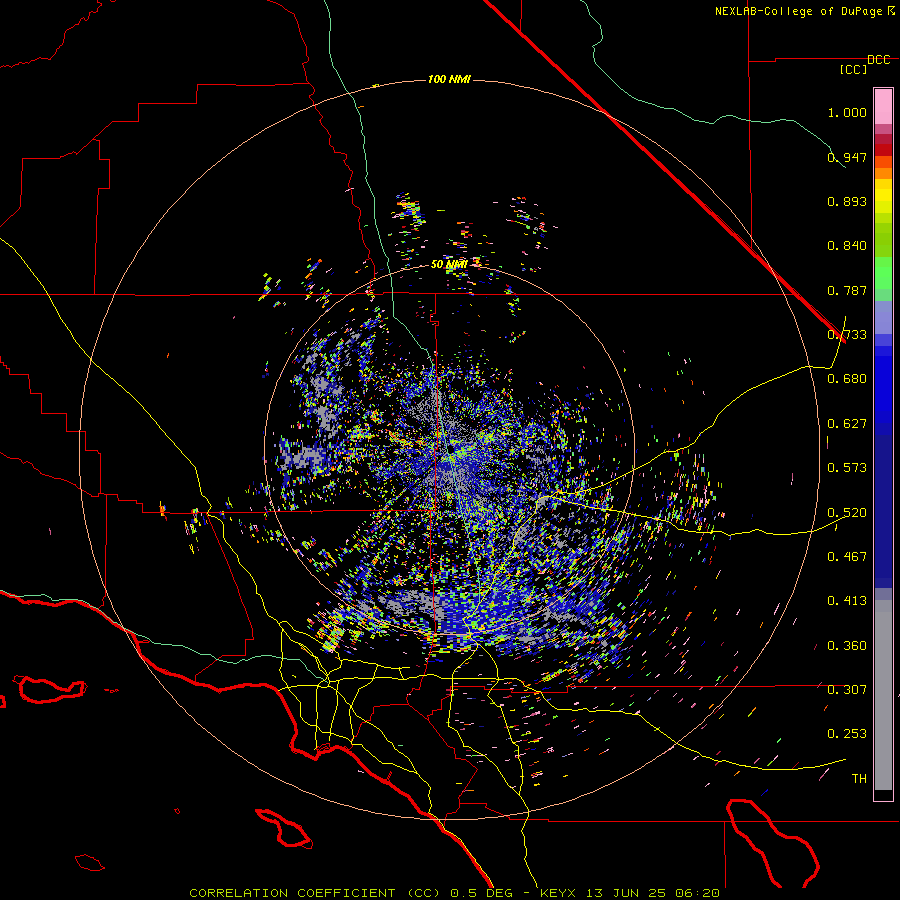Select the 0.893 scale label

click(x=847, y=201)
